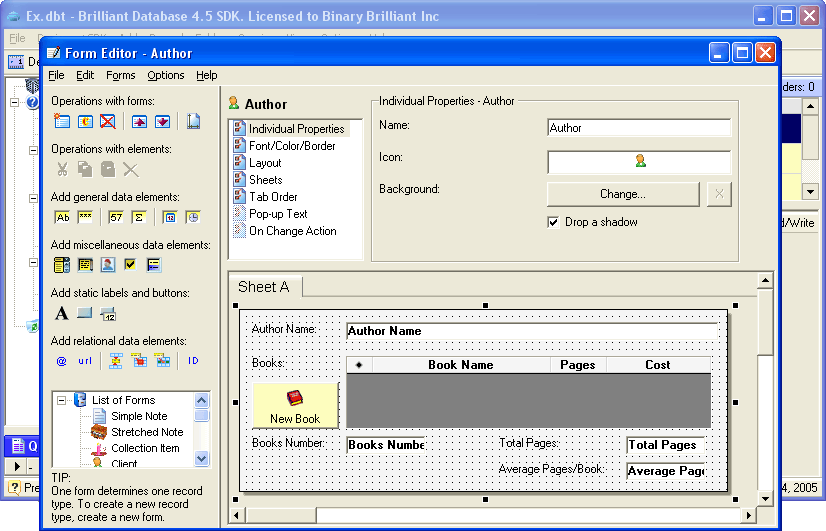The height and width of the screenshot is (531, 826).
Task: Click the paste element icon
Action: [x=108, y=170]
